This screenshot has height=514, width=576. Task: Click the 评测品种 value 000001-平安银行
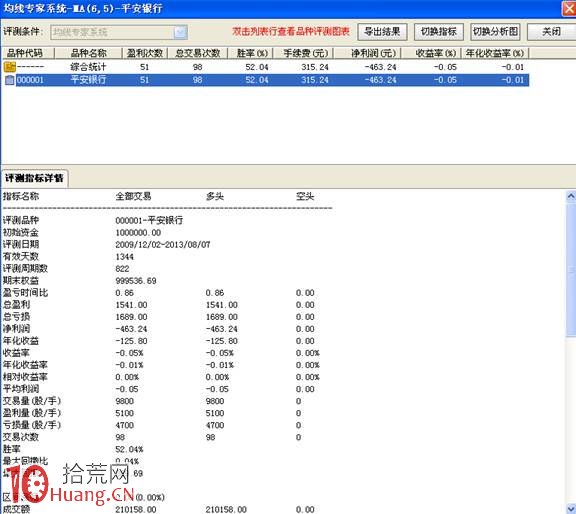coord(149,220)
